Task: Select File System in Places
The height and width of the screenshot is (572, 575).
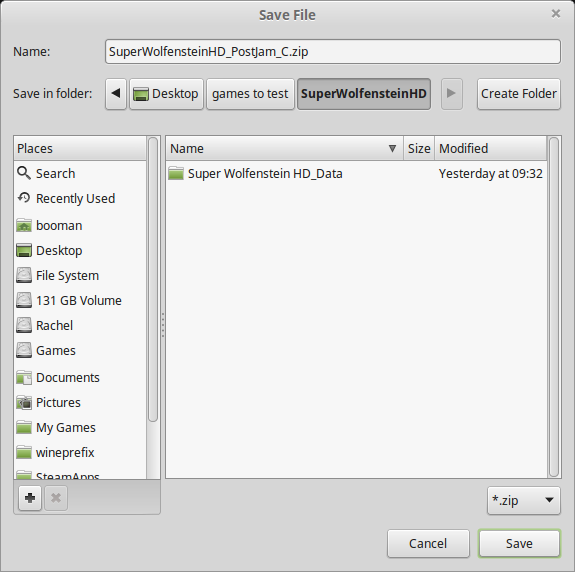Action: pos(67,275)
